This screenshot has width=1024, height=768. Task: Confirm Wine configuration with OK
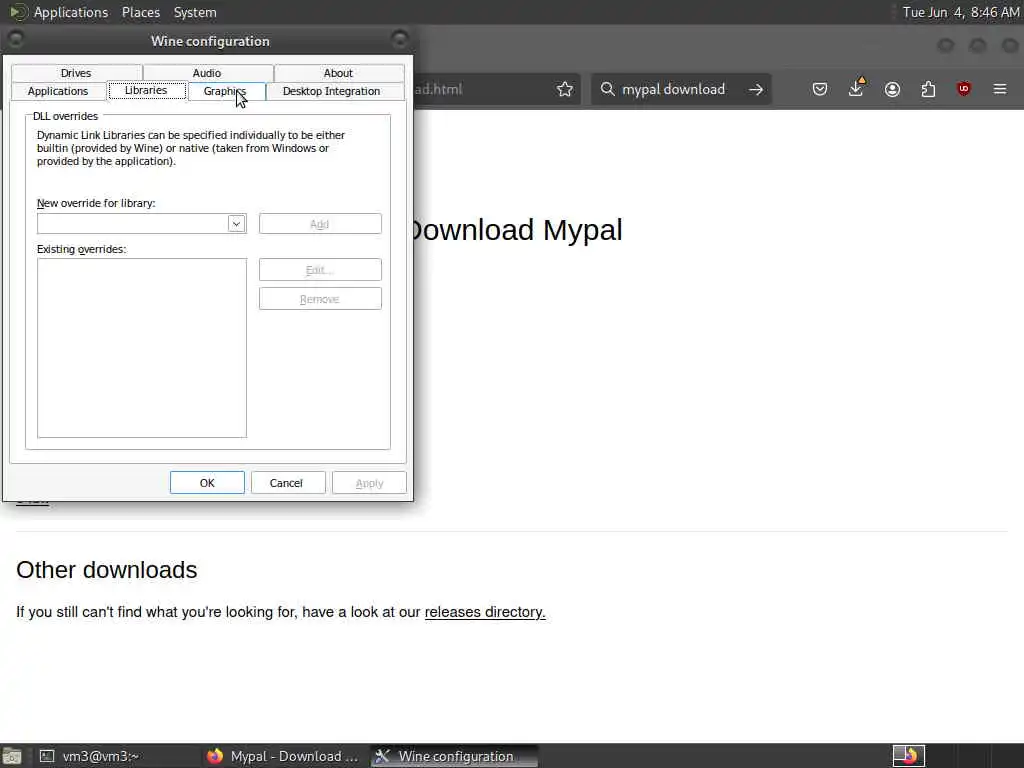coord(207,483)
